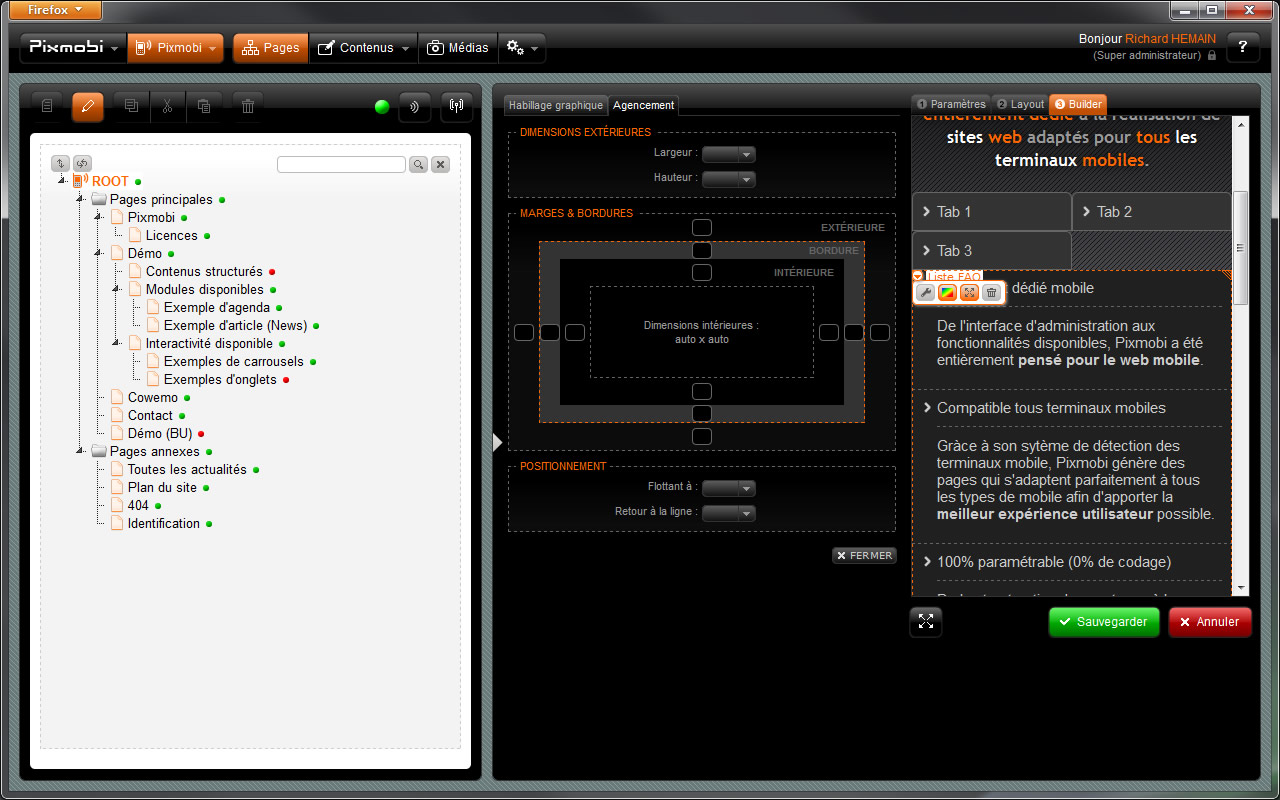This screenshot has width=1280, height=800.
Task: Select Tab 2 in preview
Action: point(1152,212)
